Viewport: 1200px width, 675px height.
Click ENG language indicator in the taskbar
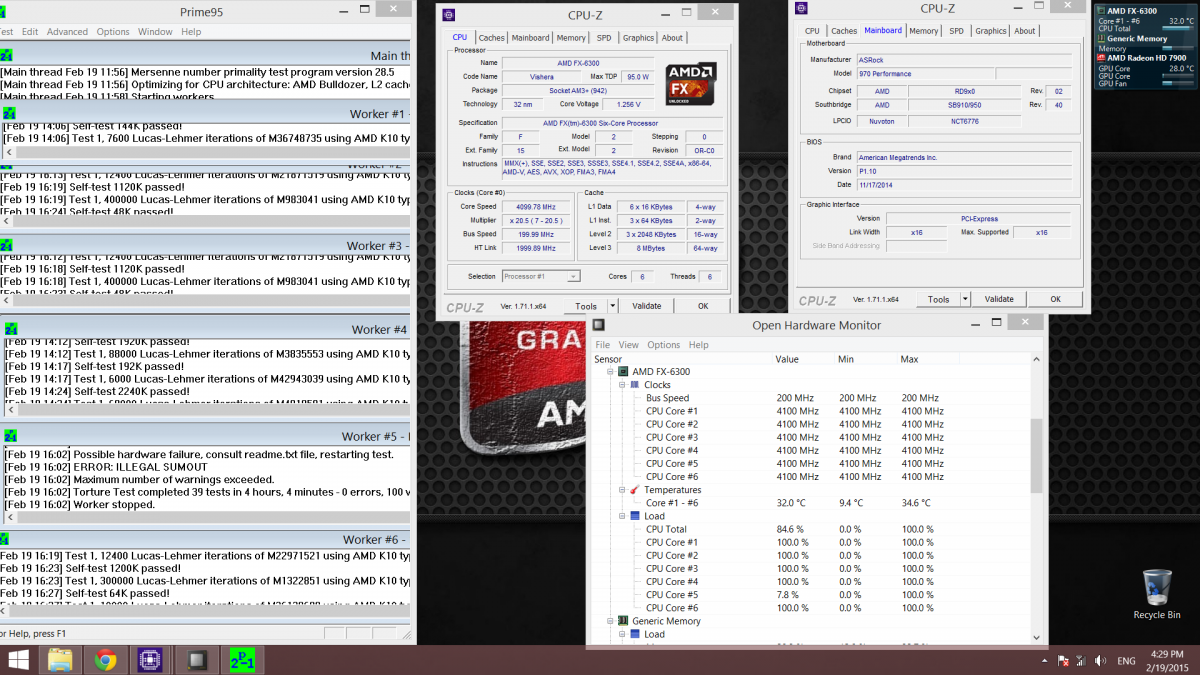coord(1125,661)
